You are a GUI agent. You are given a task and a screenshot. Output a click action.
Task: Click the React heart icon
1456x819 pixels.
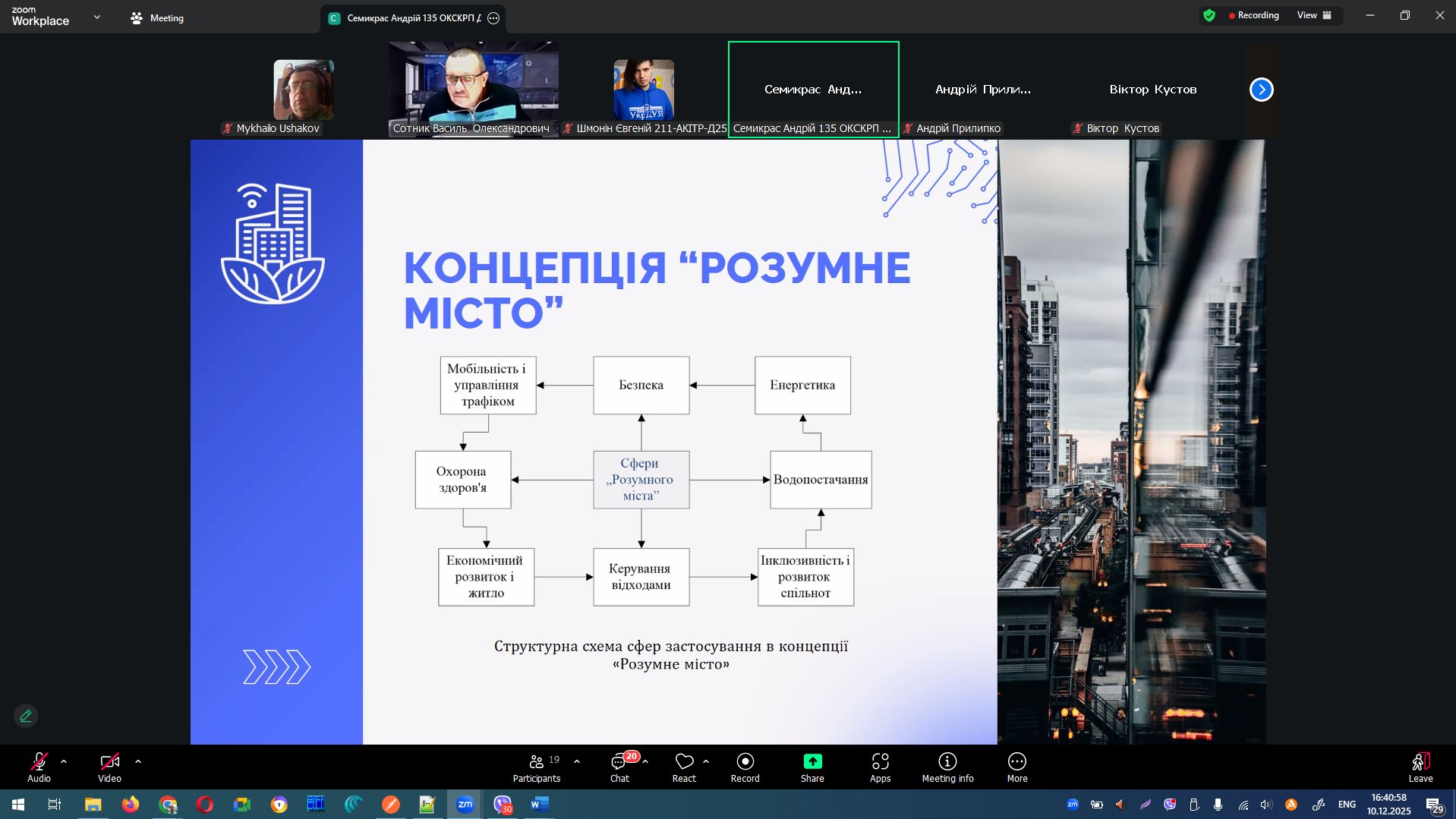tap(684, 767)
